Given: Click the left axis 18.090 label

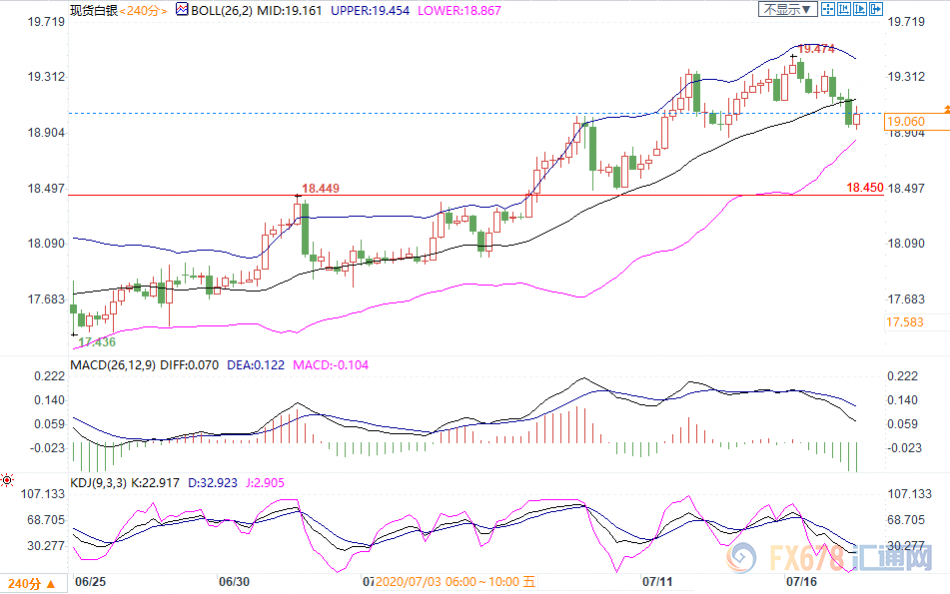Looking at the screenshot, I should (x=46, y=243).
